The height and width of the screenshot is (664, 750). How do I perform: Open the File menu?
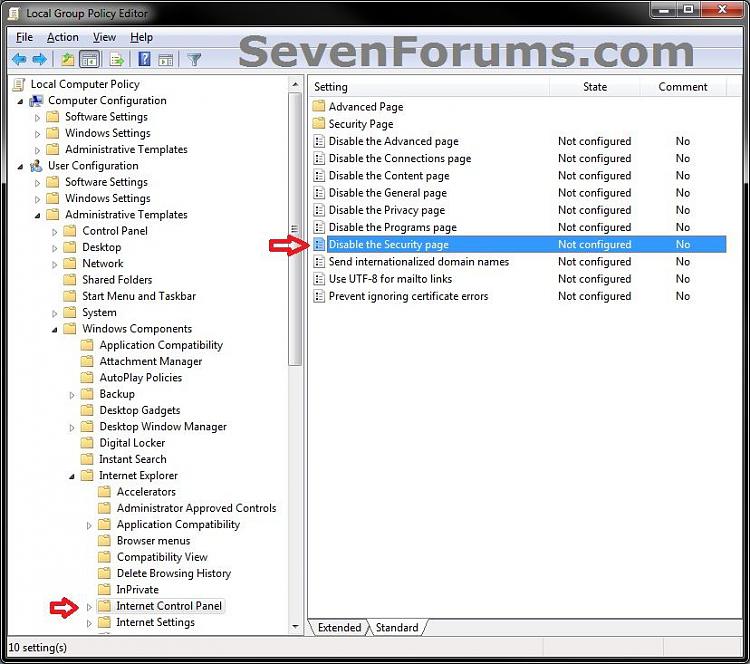[x=24, y=37]
